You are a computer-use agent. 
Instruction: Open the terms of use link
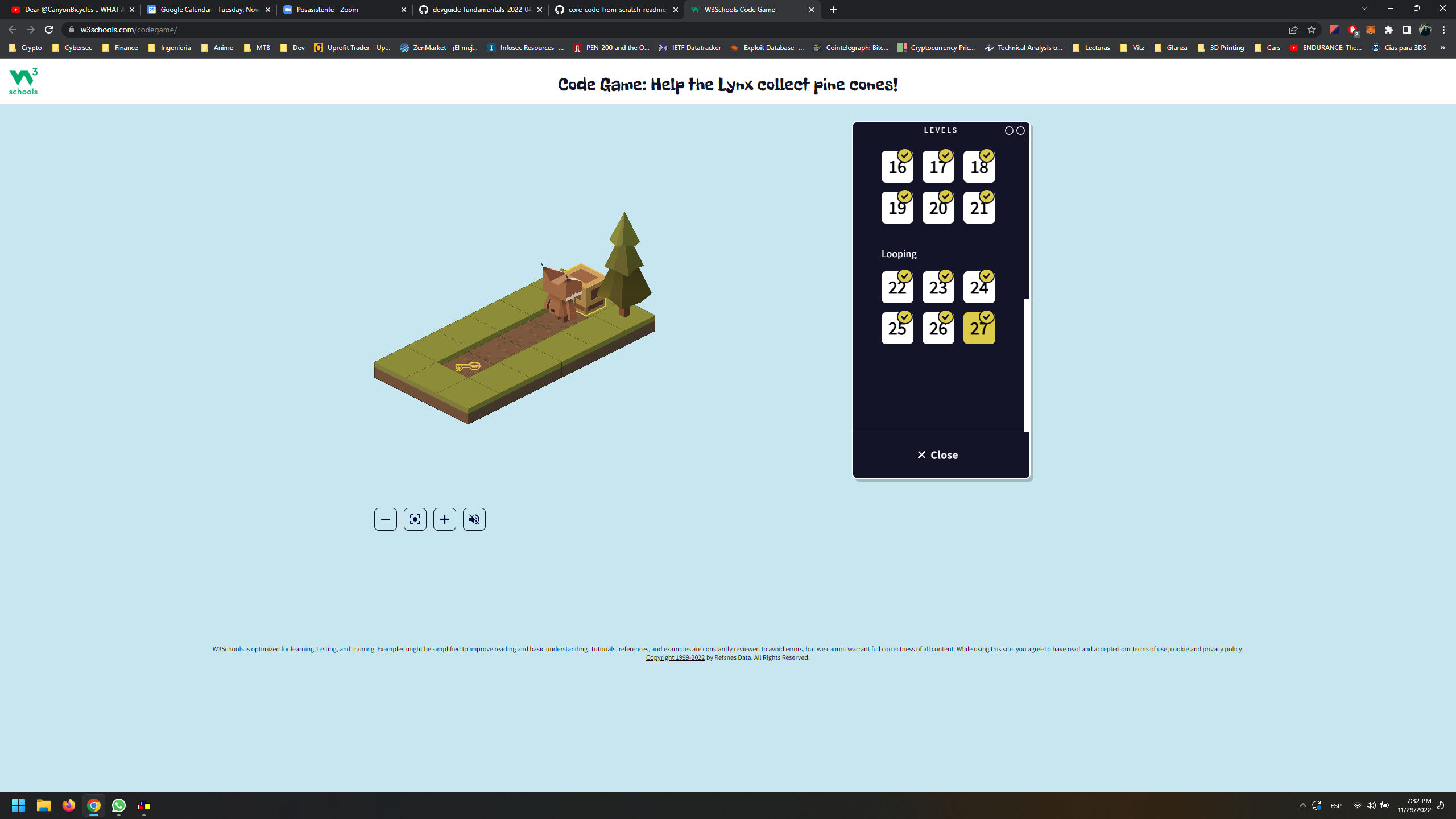[x=1149, y=648]
